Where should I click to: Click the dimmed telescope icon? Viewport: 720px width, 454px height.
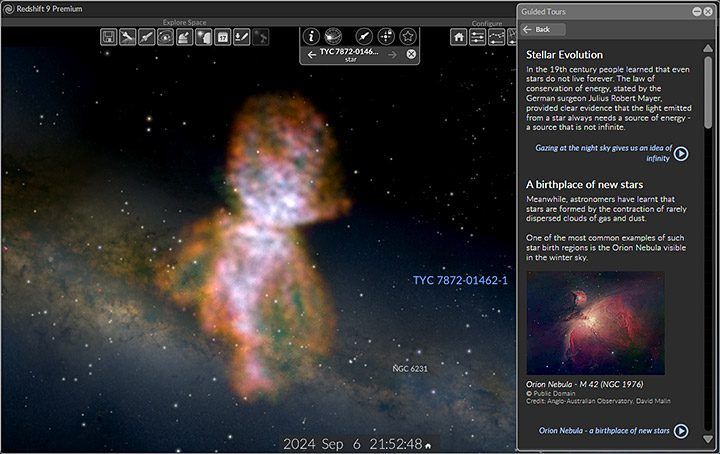pos(261,37)
